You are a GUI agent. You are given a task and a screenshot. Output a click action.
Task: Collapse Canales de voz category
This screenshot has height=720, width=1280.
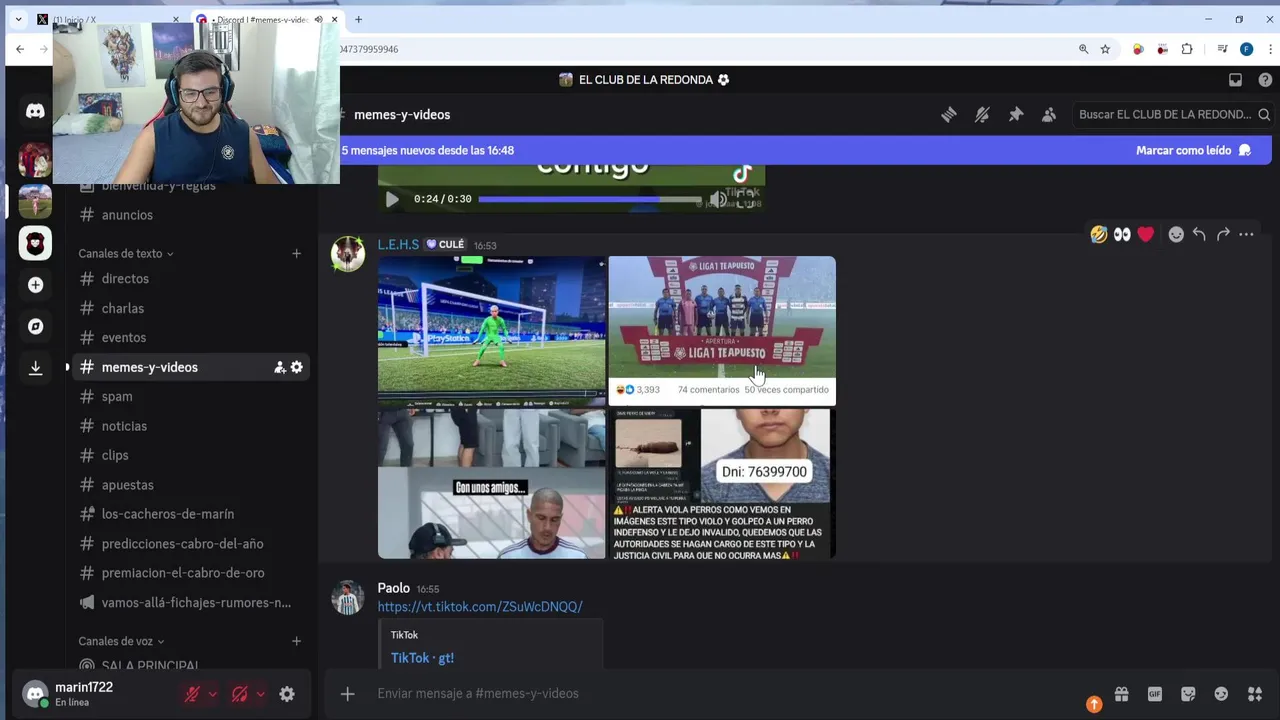click(121, 641)
